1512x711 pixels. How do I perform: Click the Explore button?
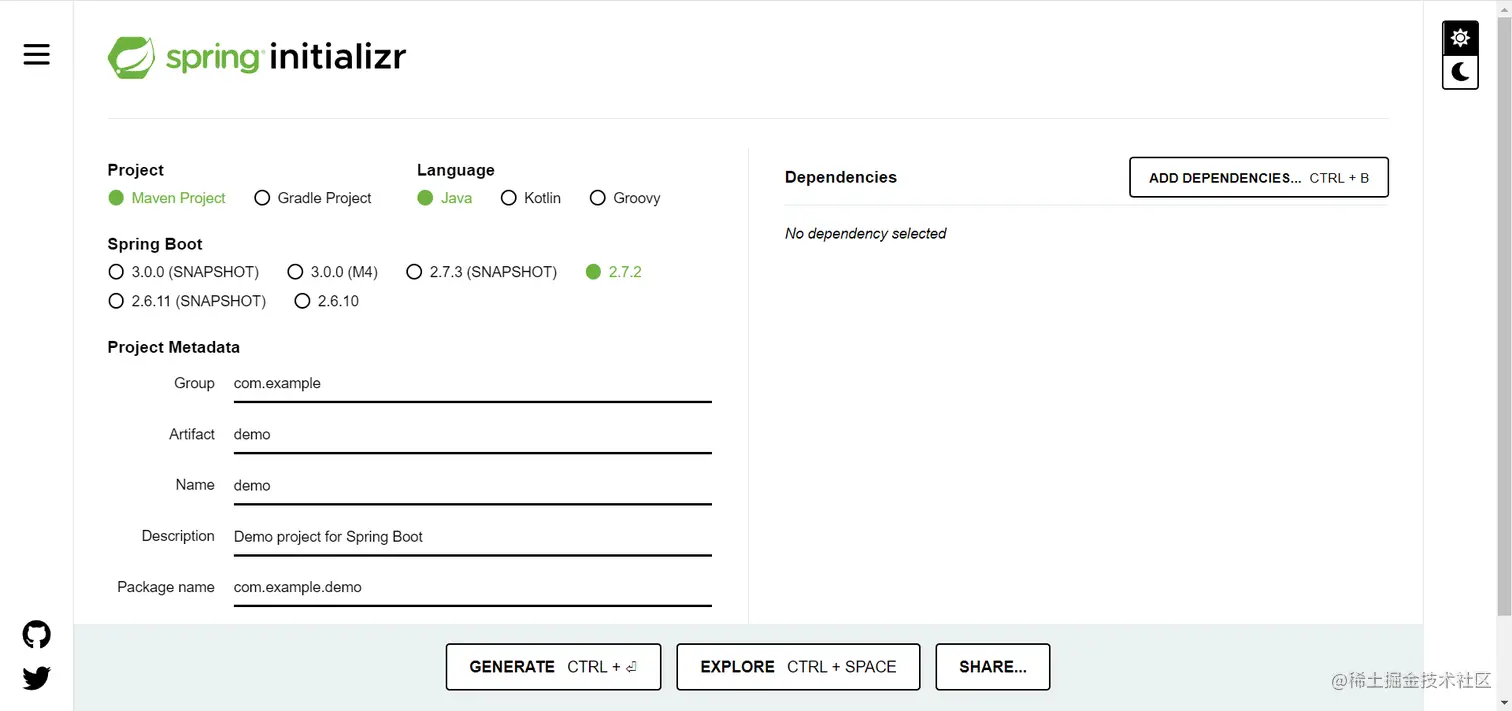pos(798,667)
